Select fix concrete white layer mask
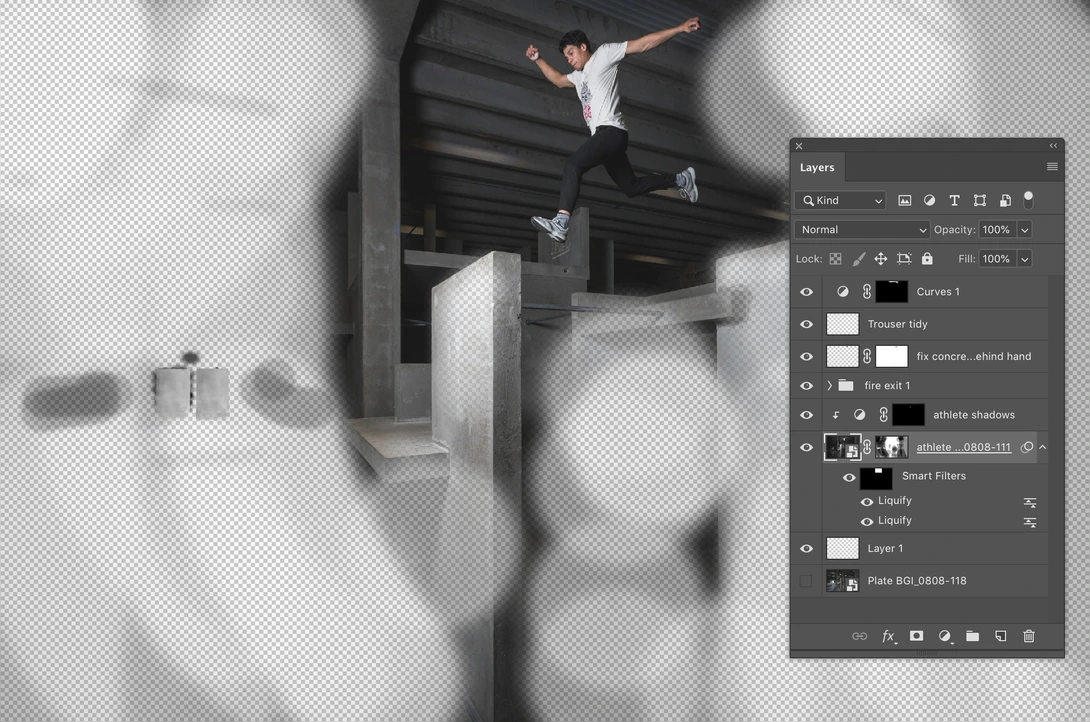The height and width of the screenshot is (722, 1090). point(892,356)
